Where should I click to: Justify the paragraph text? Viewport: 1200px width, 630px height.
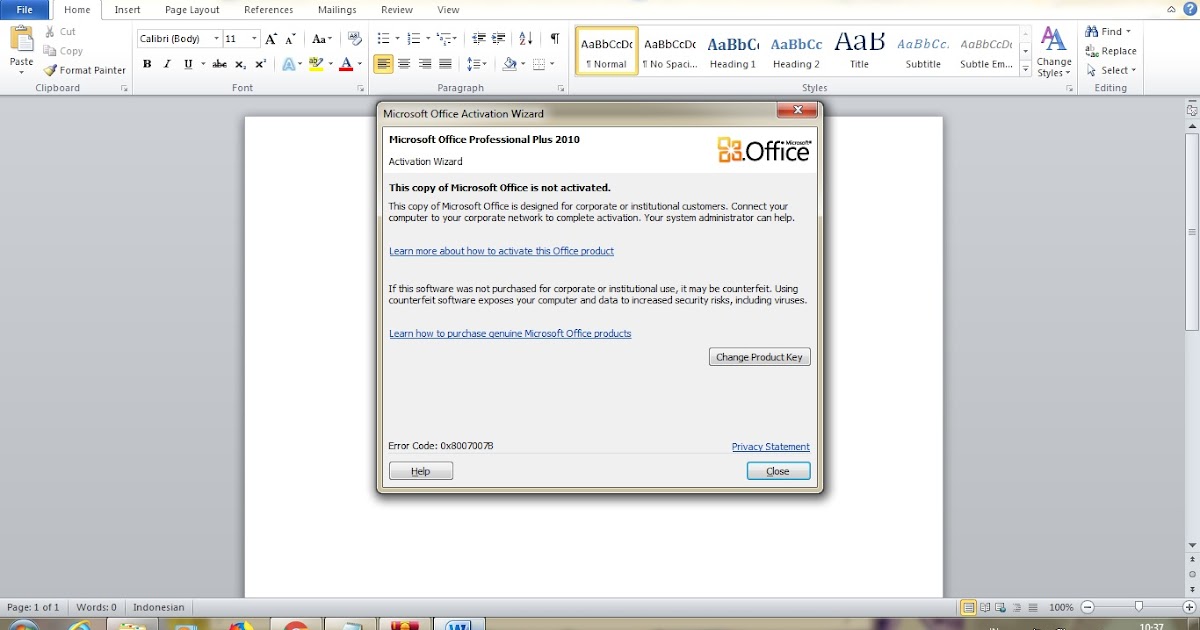446,64
